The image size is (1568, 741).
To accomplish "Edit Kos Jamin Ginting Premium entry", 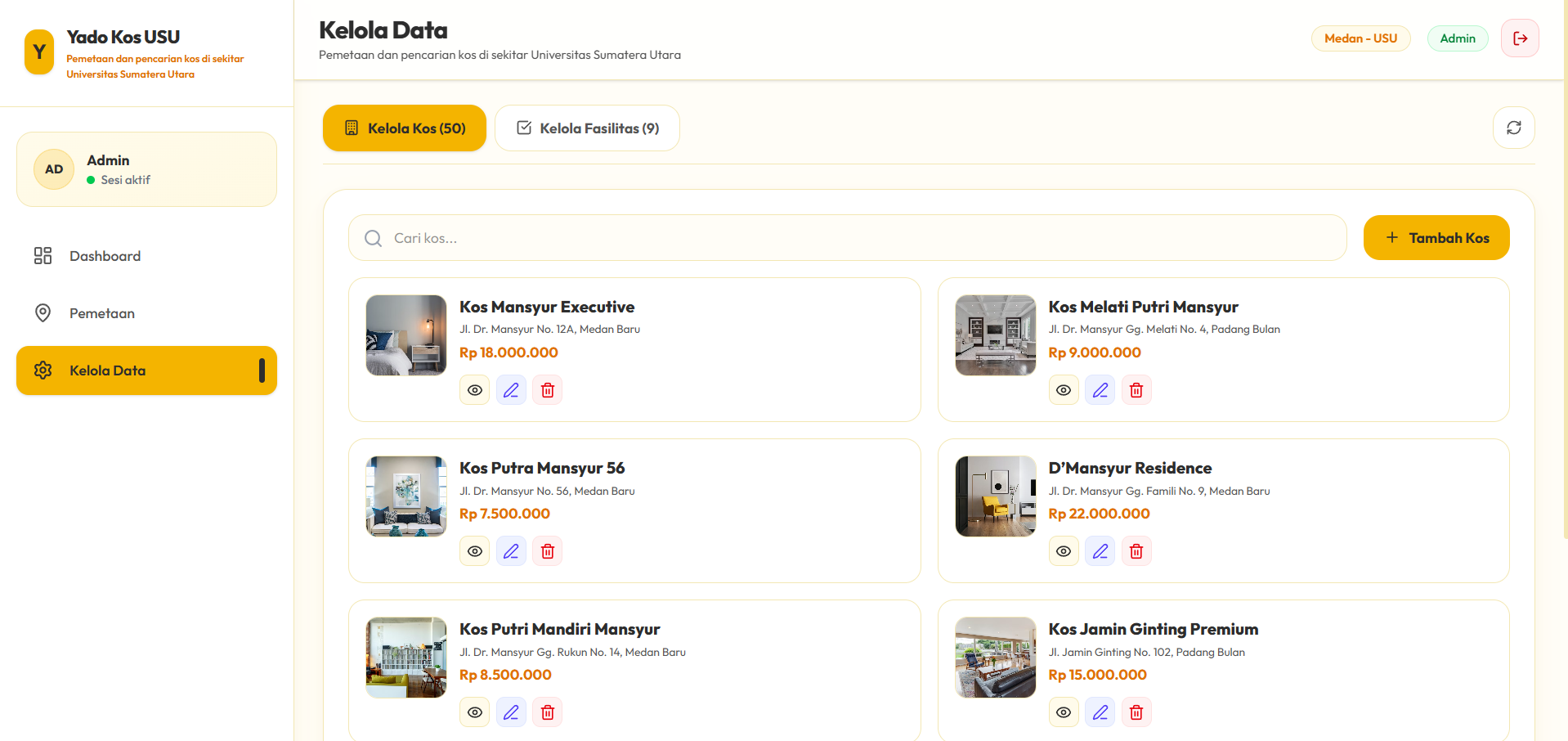I will (1100, 712).
